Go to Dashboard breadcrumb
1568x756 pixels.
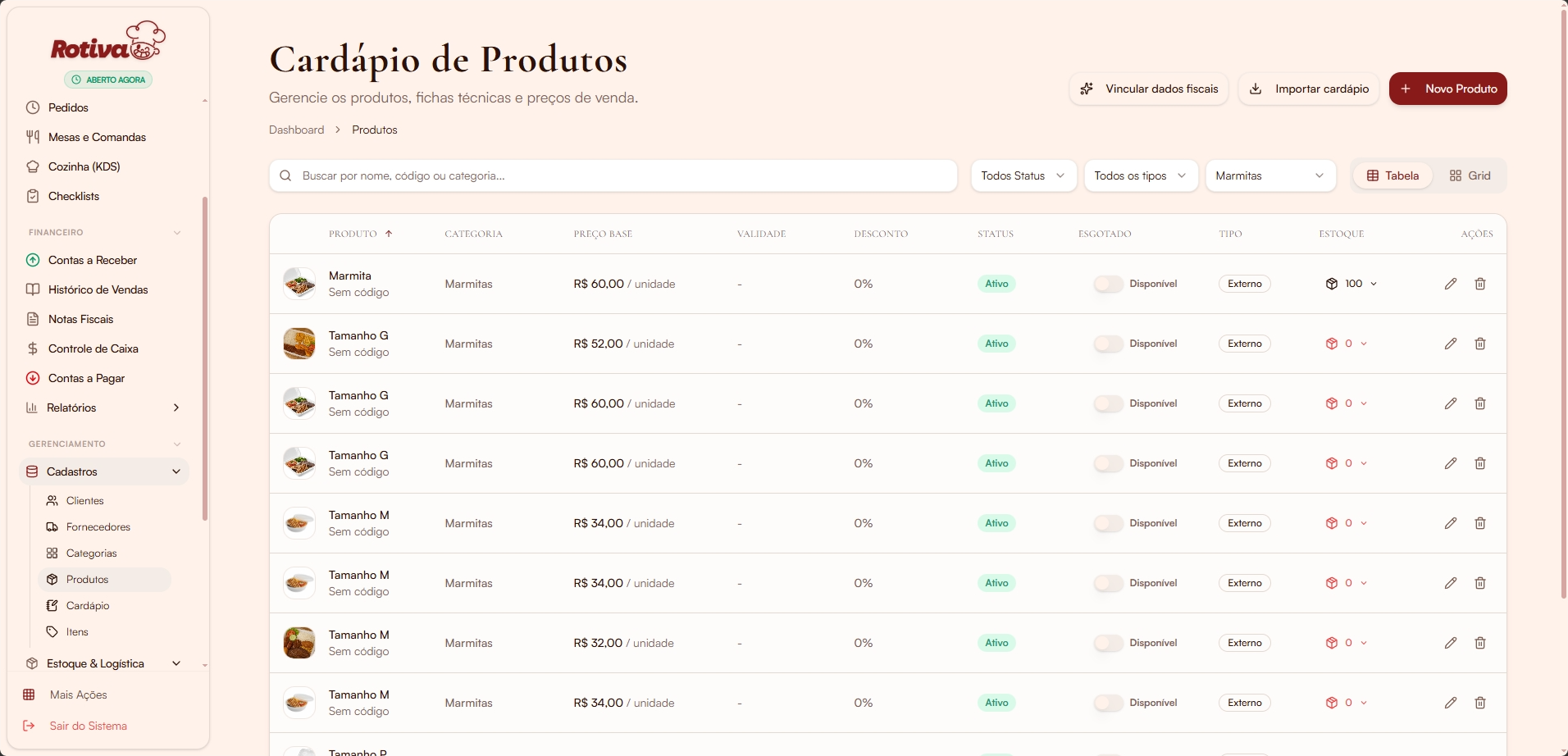coord(296,130)
